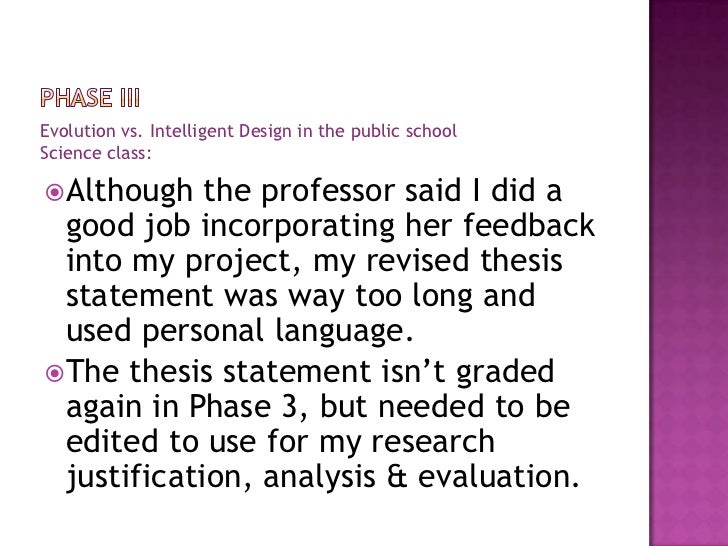The image size is (728, 546).
Task: Click the subtitle 'Evolution vs. Intelligent Design' line
Action: pyautogui.click(x=248, y=131)
